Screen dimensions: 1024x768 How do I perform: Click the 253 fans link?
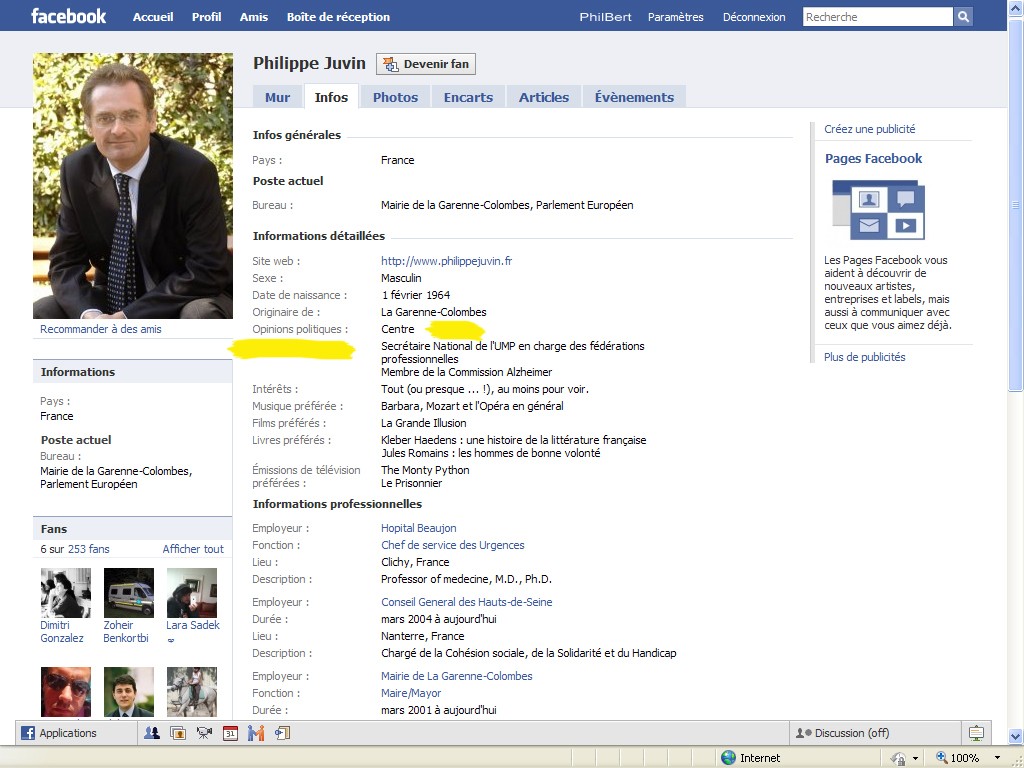[x=88, y=549]
